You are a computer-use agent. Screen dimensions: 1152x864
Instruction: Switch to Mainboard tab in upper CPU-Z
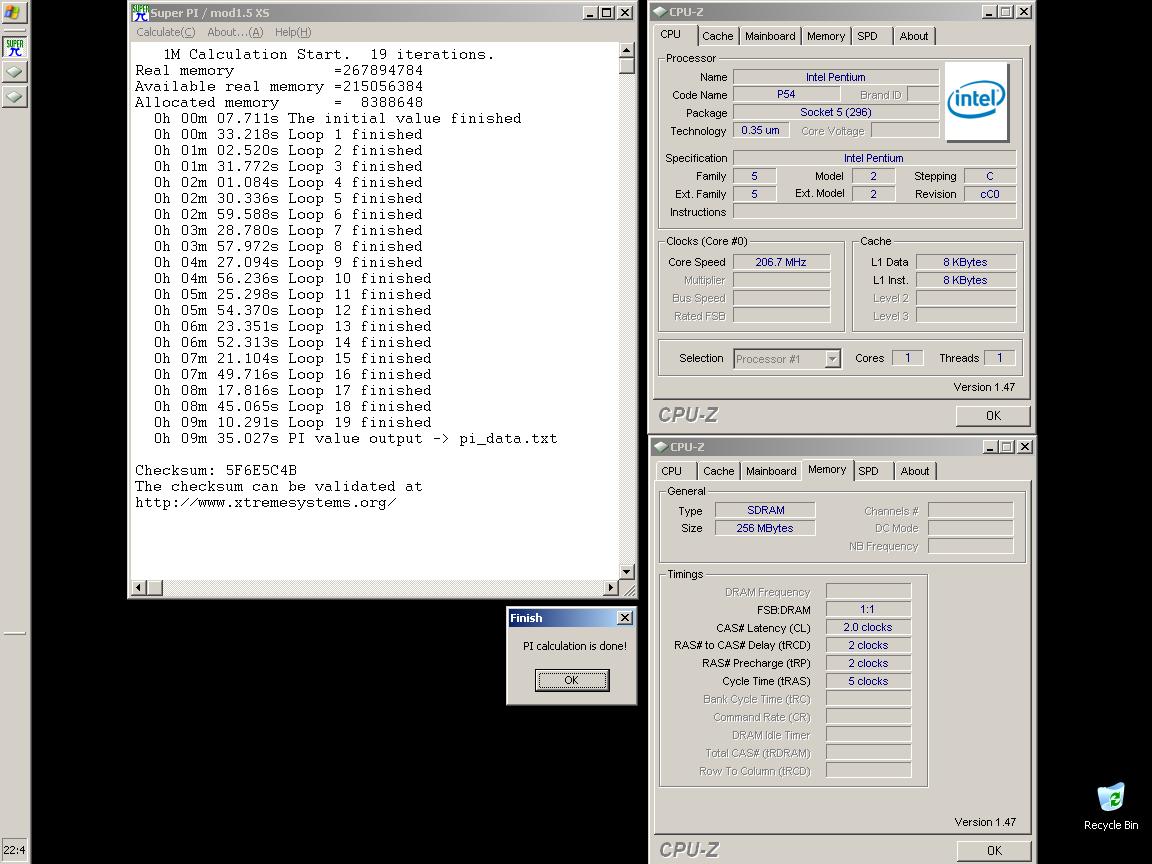770,36
